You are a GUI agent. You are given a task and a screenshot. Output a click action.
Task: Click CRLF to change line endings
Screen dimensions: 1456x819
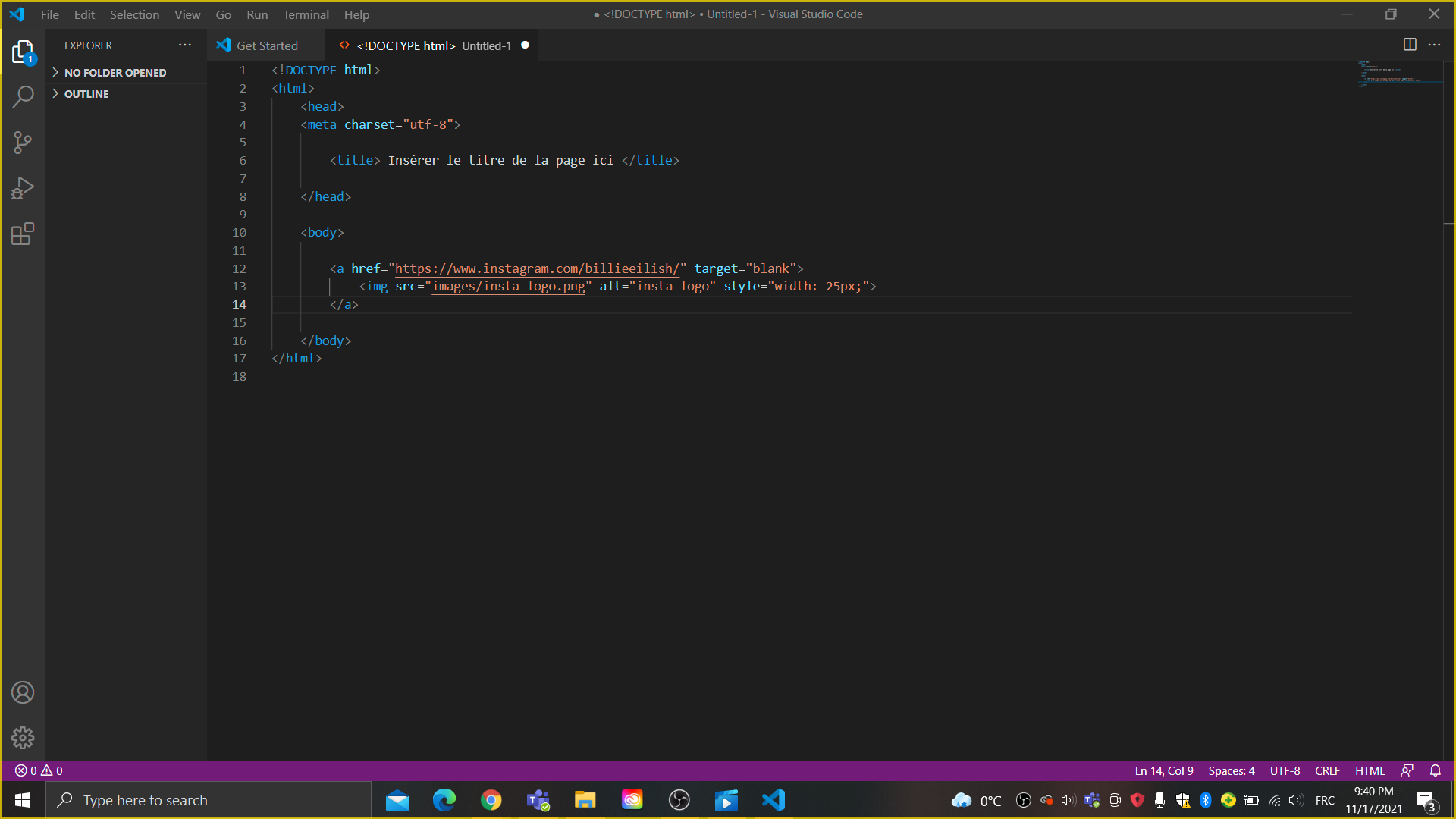1327,770
